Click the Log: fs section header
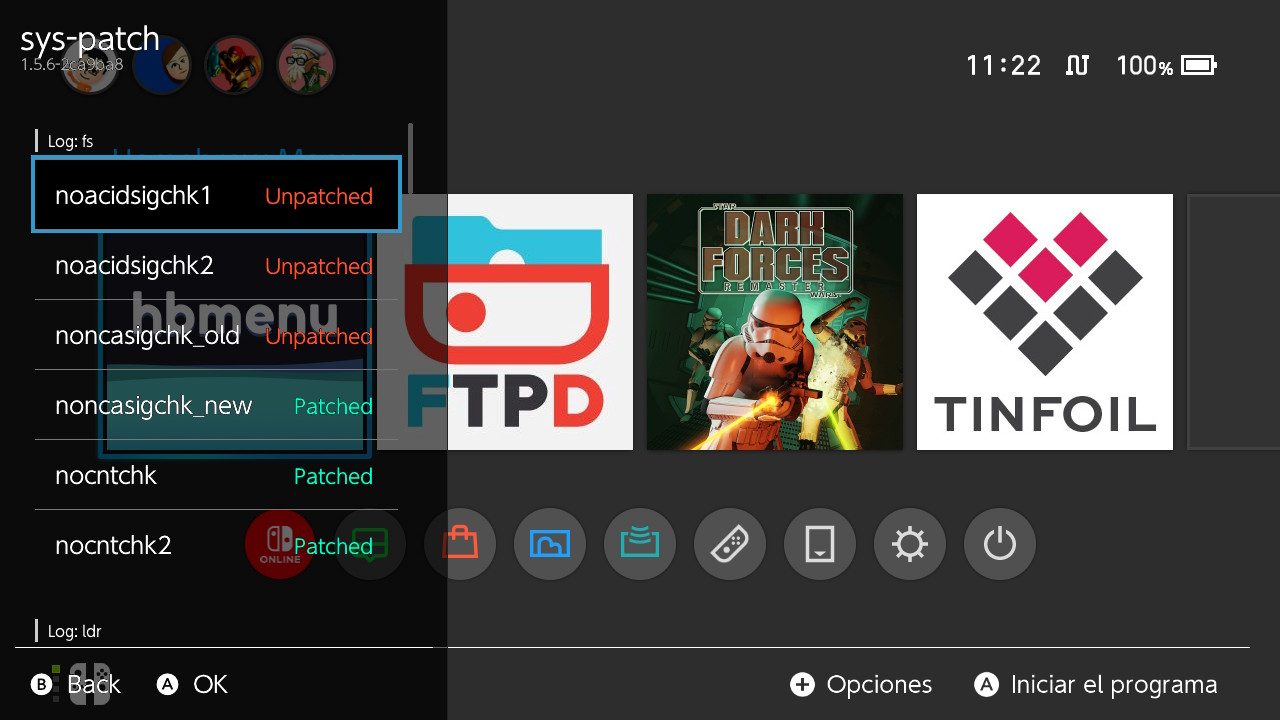Image resolution: width=1280 pixels, height=720 pixels. coord(70,141)
